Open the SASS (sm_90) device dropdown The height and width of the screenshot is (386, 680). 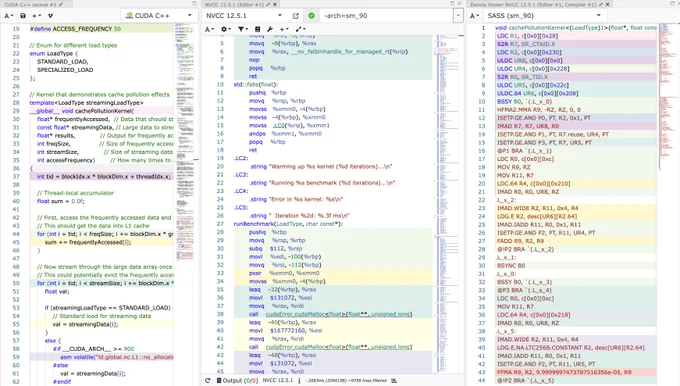point(544,16)
